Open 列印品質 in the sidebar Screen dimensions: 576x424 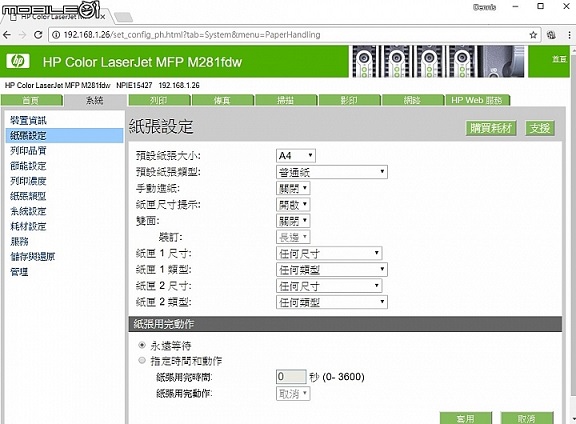(x=28, y=151)
